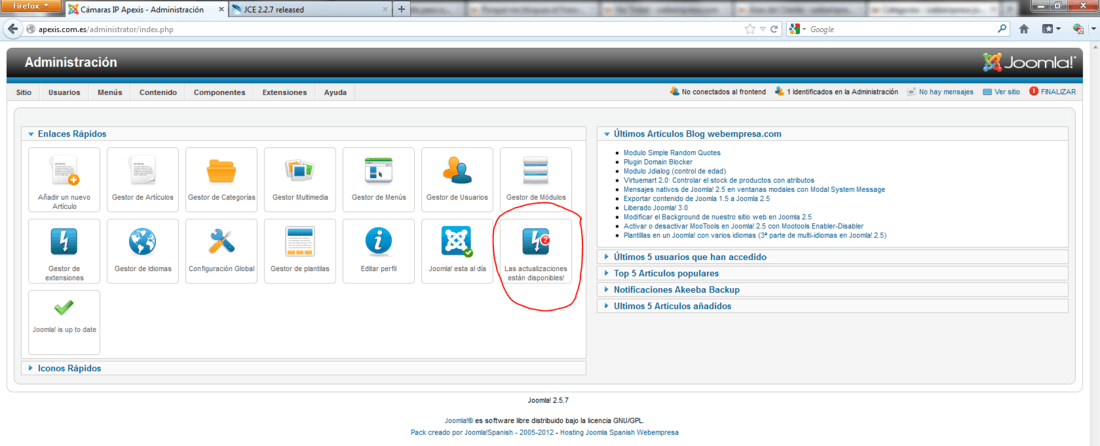Open Menús menu
Viewport: 1100px width, 446px height.
pyautogui.click(x=110, y=93)
